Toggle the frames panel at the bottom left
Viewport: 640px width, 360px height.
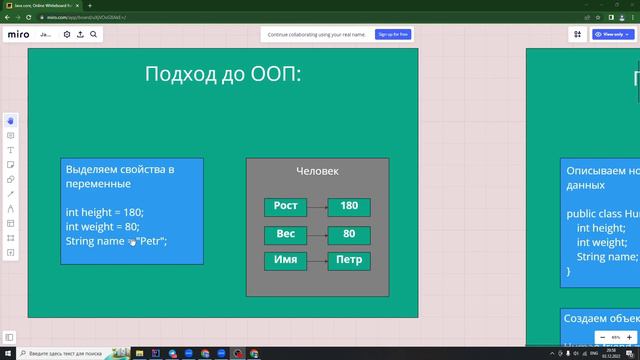[x=9, y=337]
